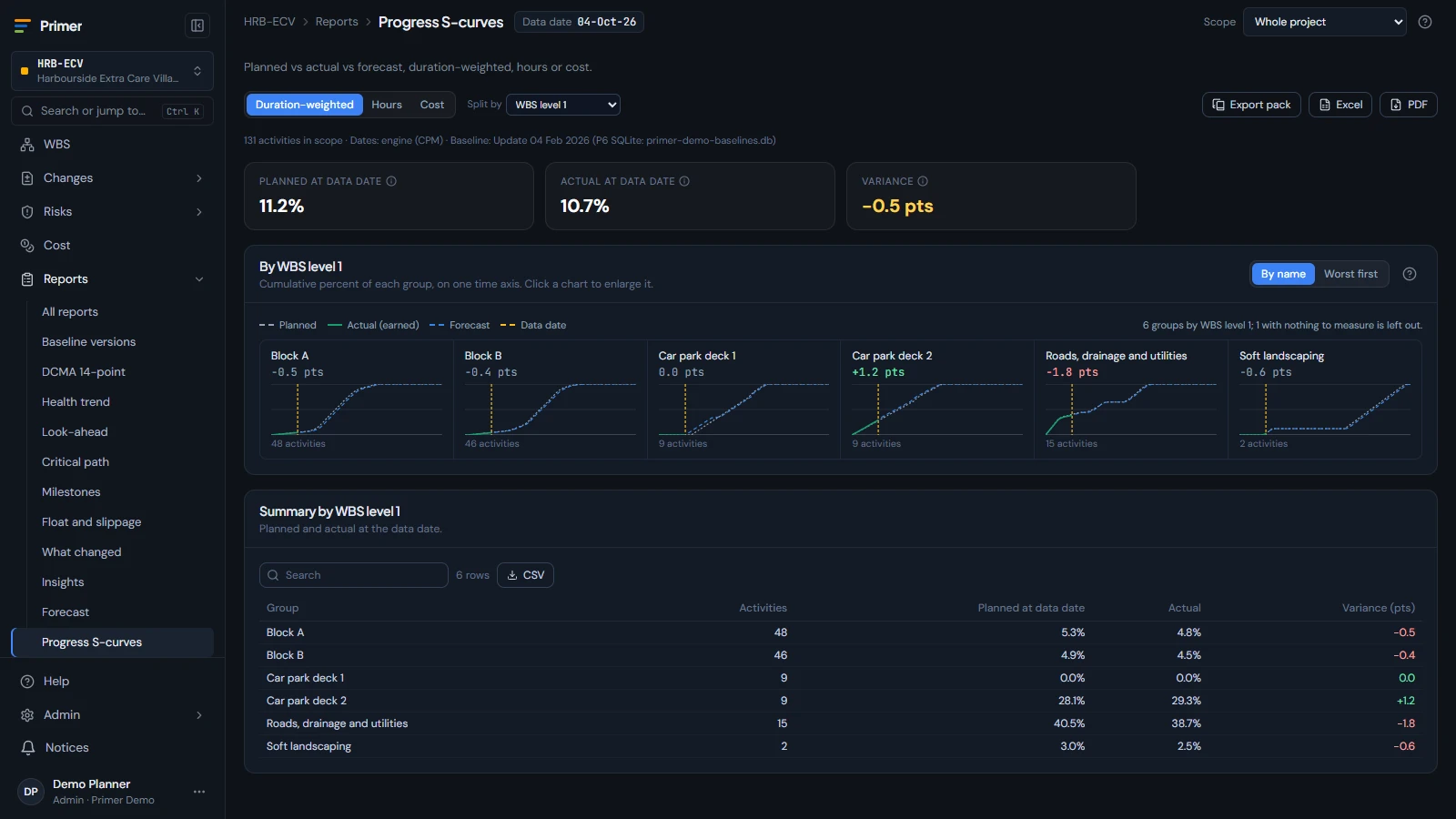Click the Search or jump to field
Screen dimensions: 1456x819
(x=112, y=111)
